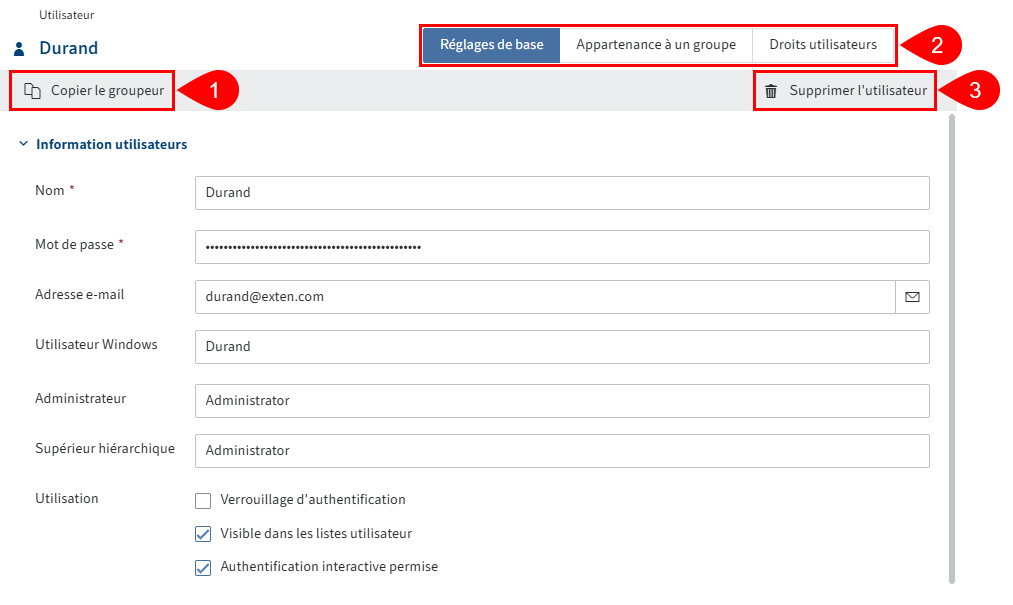Select the Réglages de base tab

pos(490,44)
